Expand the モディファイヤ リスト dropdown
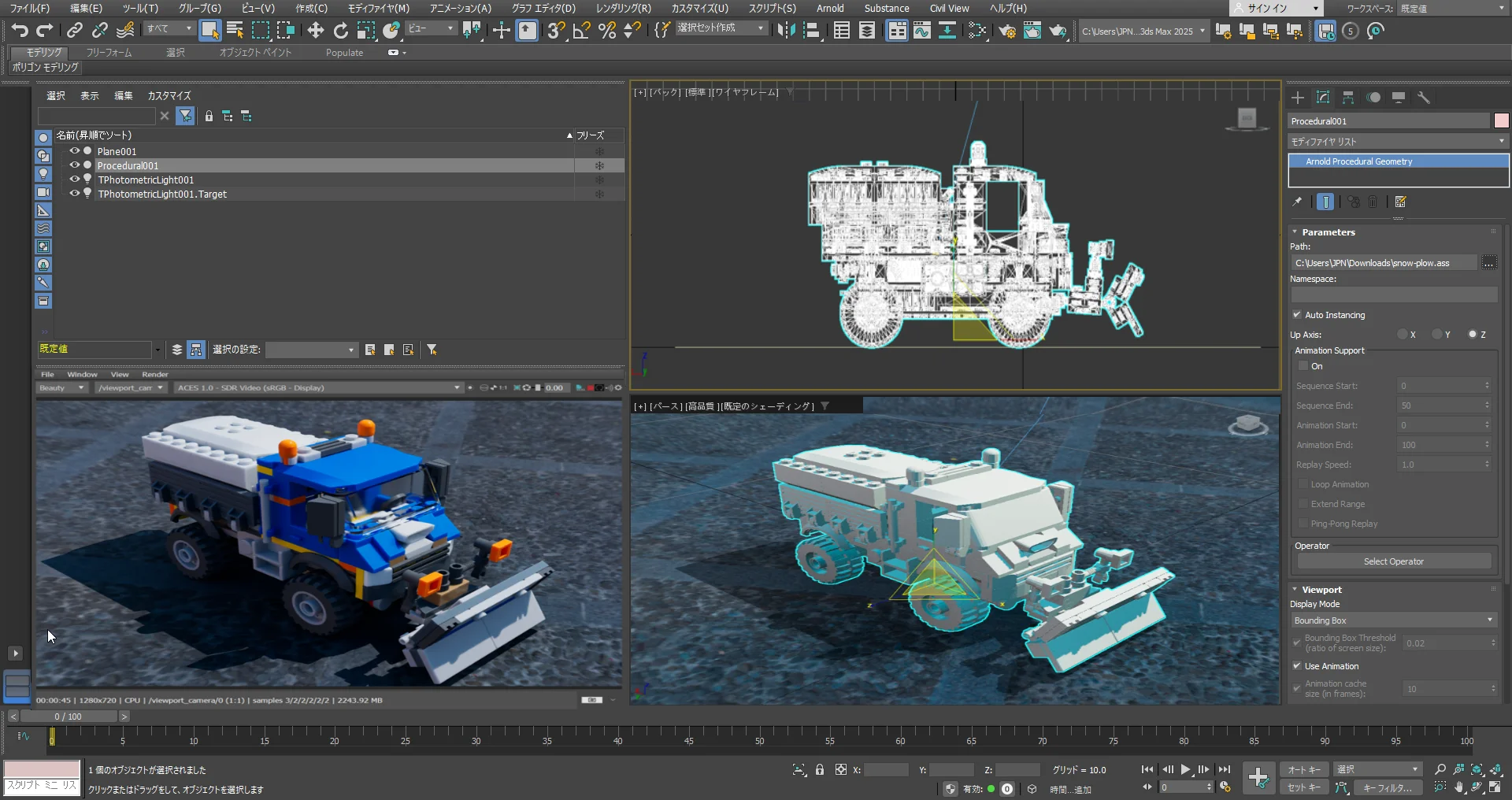Image resolution: width=1512 pixels, height=800 pixels. pyautogui.click(x=1398, y=142)
